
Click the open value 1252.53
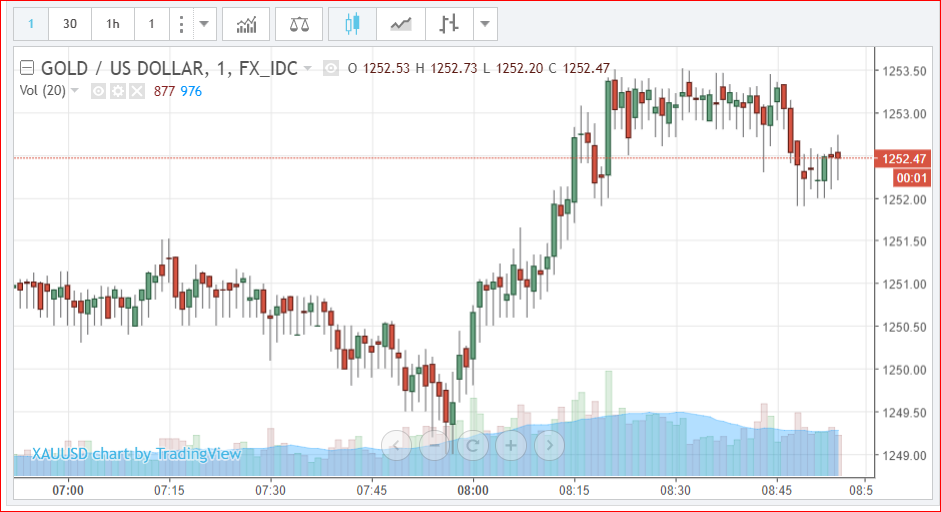[386, 68]
